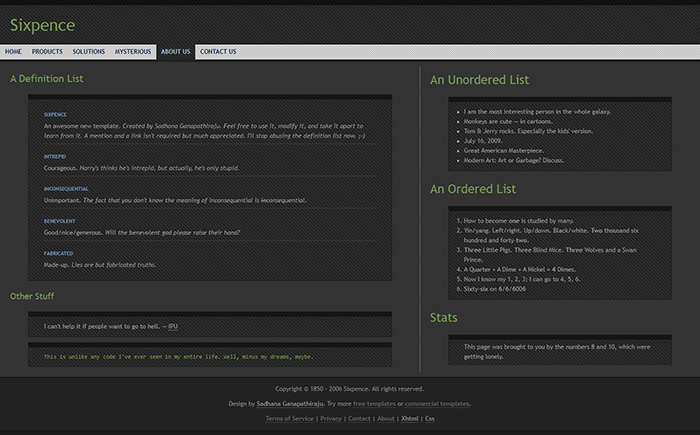
Task: Select the About Us tab
Action: coord(175,52)
